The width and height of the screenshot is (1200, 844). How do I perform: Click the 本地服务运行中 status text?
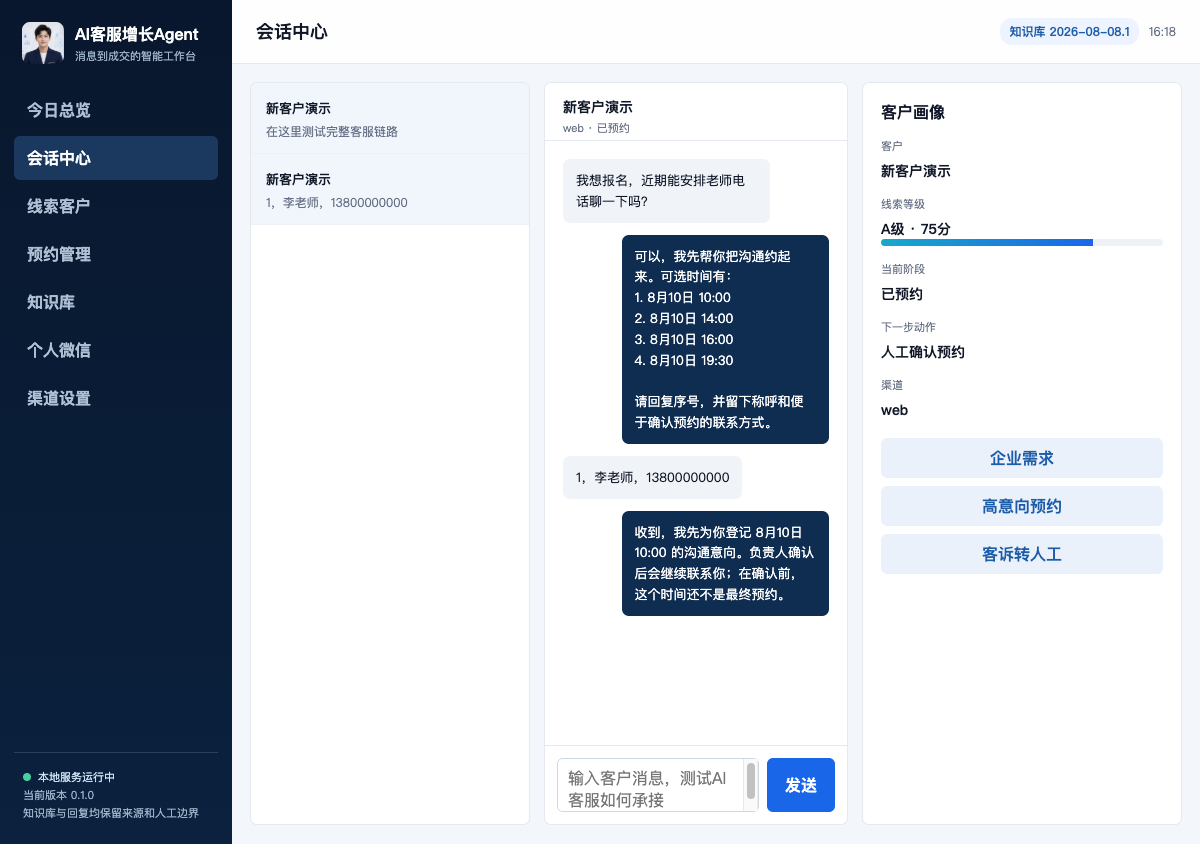(76, 777)
